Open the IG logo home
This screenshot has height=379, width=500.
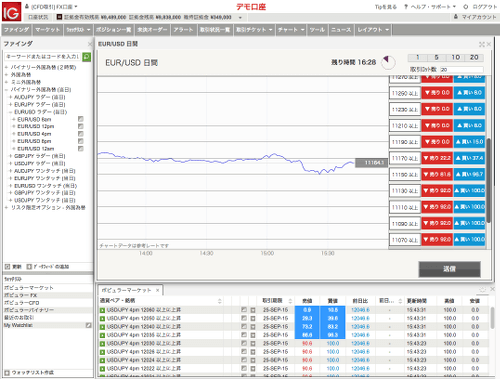11,11
